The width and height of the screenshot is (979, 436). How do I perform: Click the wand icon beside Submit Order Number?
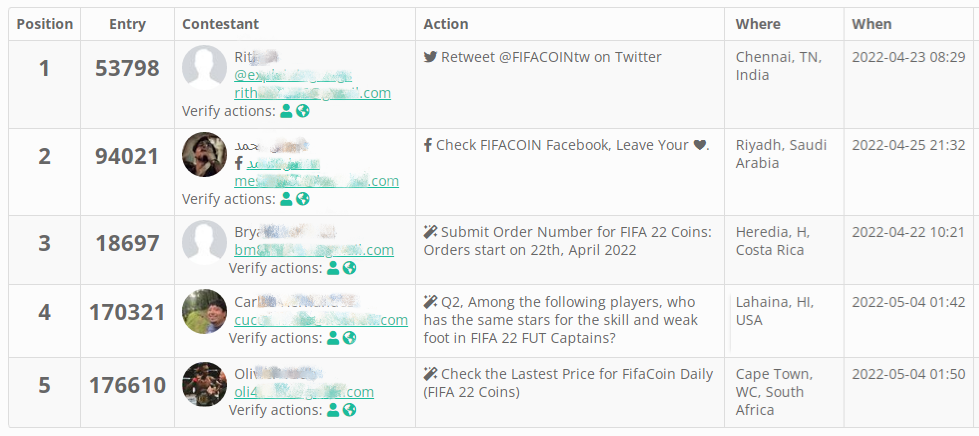coord(430,233)
